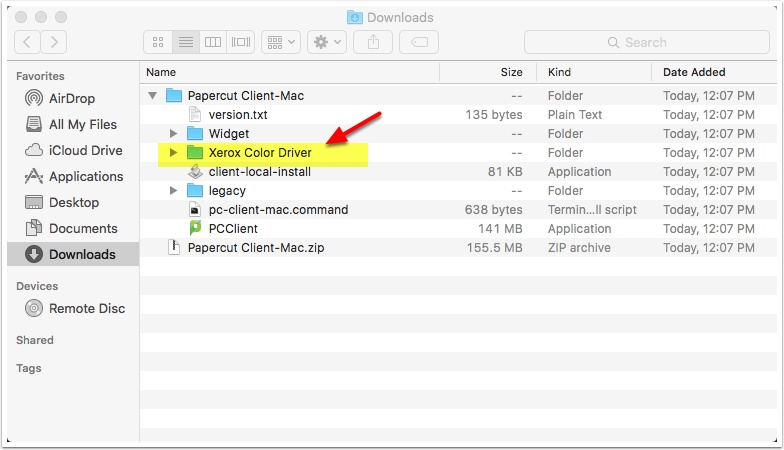Click the Plain Text kind cell

[575, 114]
